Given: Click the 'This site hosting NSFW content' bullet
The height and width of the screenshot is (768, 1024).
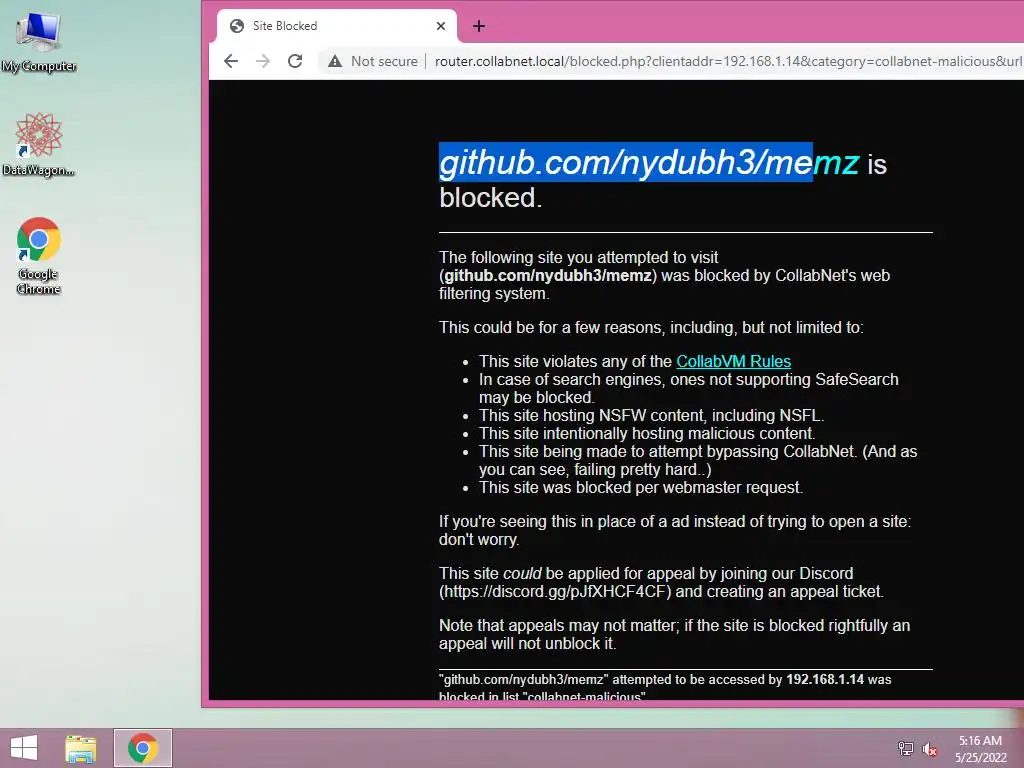Looking at the screenshot, I should [x=651, y=415].
